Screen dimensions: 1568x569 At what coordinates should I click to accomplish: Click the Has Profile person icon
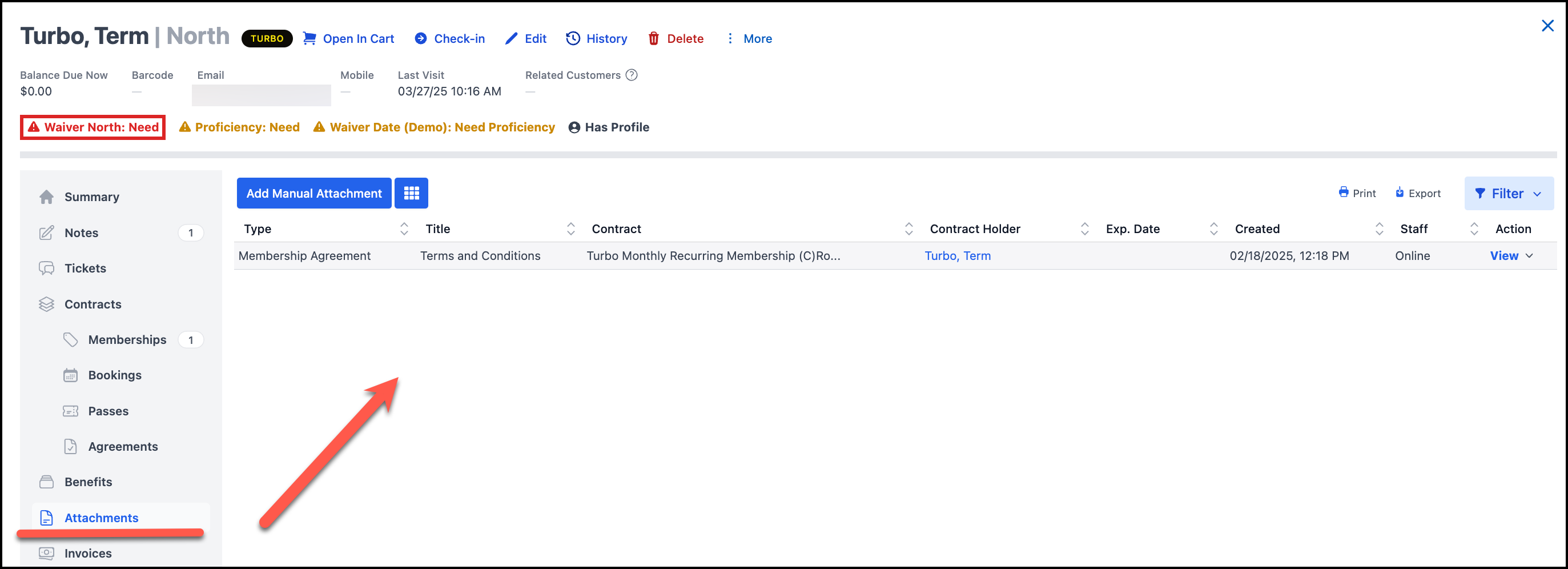coord(574,127)
